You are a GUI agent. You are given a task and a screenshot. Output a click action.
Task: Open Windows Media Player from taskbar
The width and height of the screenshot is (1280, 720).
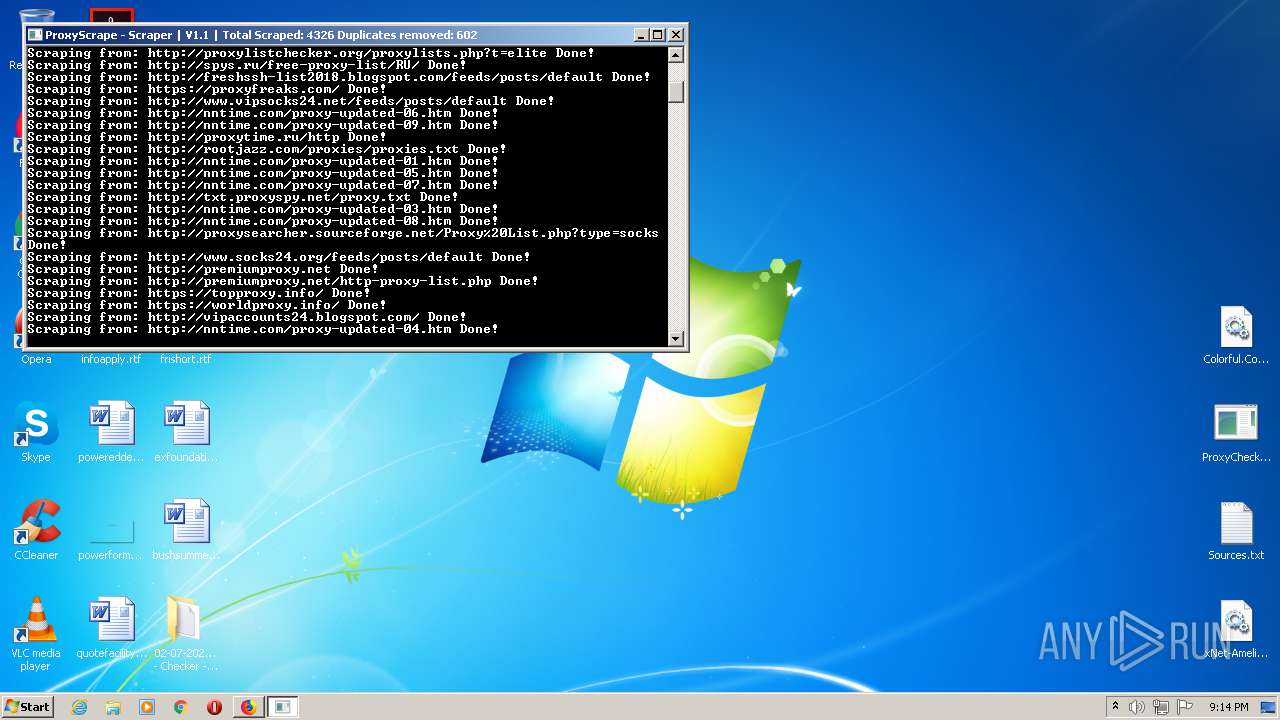[x=147, y=707]
